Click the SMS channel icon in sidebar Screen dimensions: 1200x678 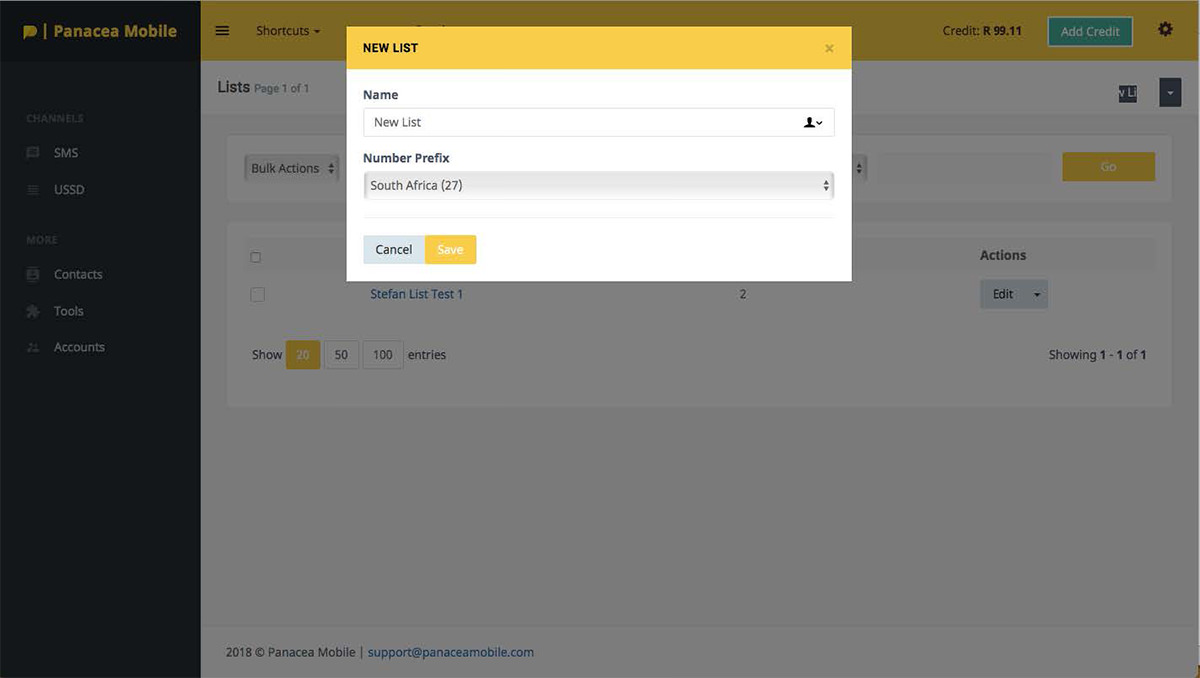pyautogui.click(x=33, y=153)
